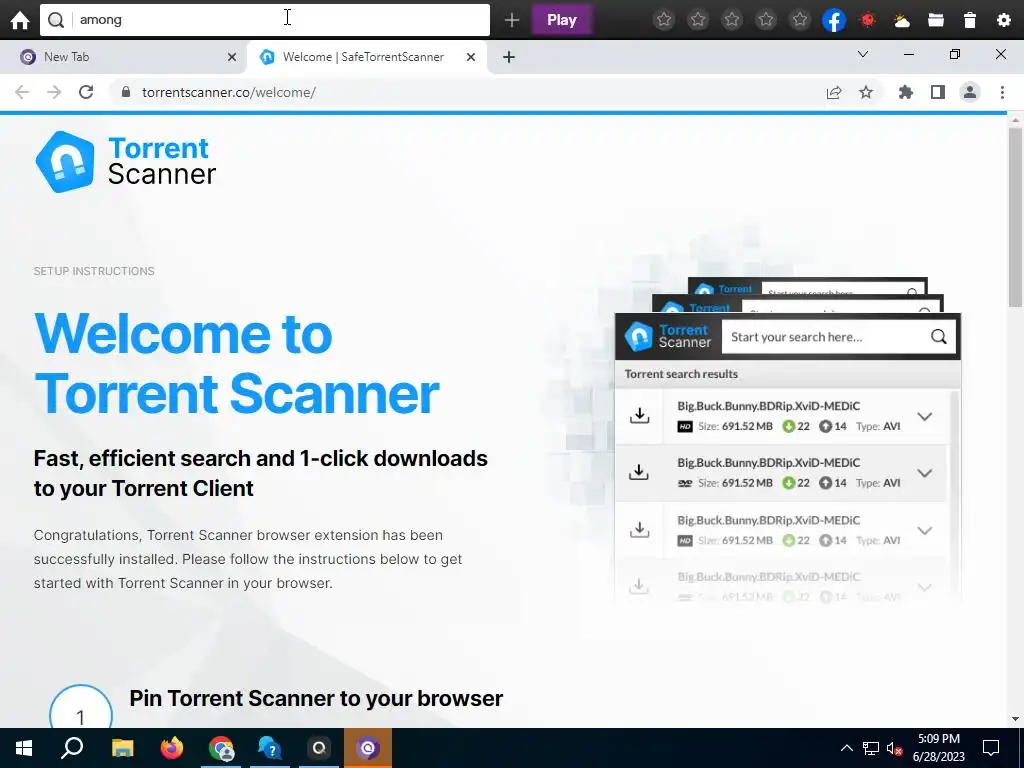The width and height of the screenshot is (1024, 768).
Task: Open the settings gear in top bar
Action: (1004, 20)
